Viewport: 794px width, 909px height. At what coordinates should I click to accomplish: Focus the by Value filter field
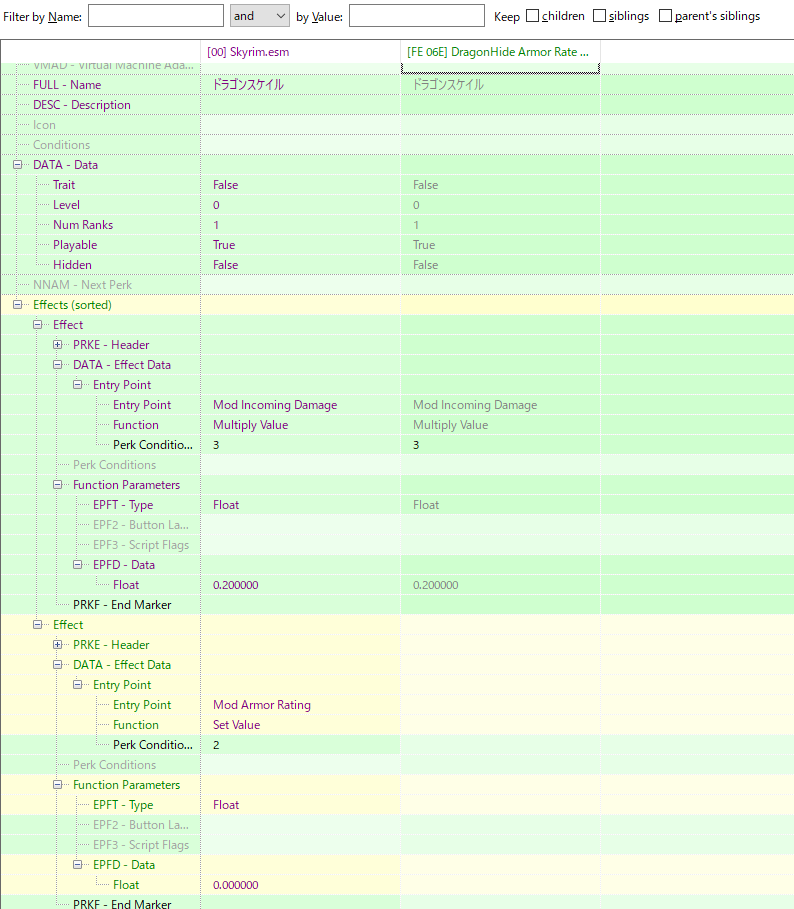point(416,16)
